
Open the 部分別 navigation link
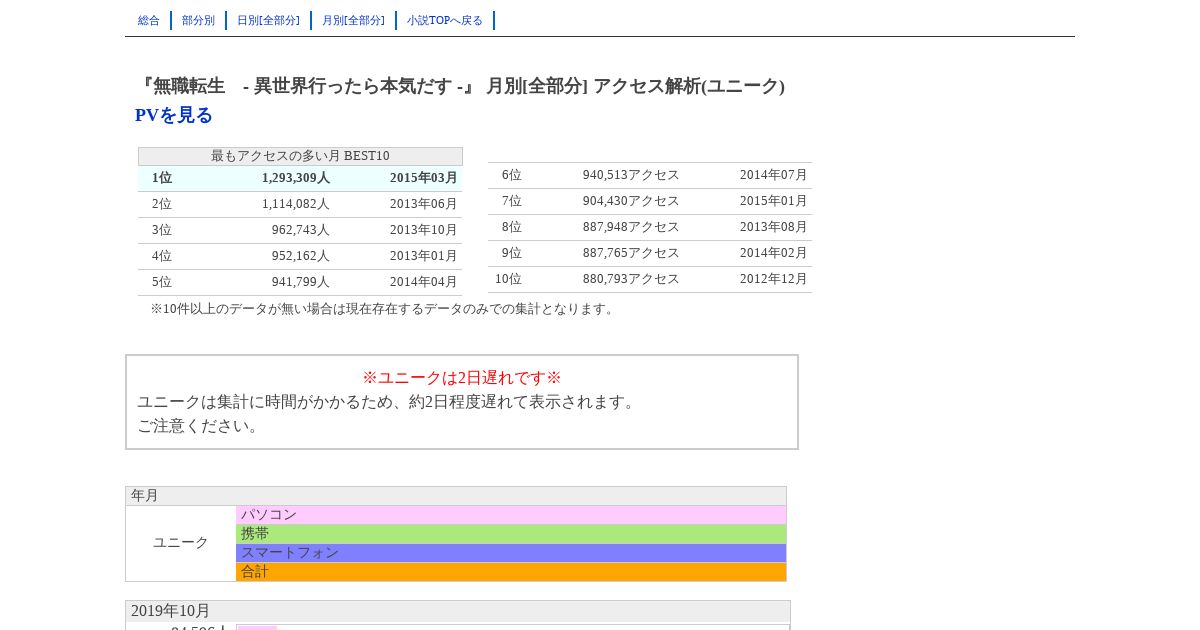(198, 21)
